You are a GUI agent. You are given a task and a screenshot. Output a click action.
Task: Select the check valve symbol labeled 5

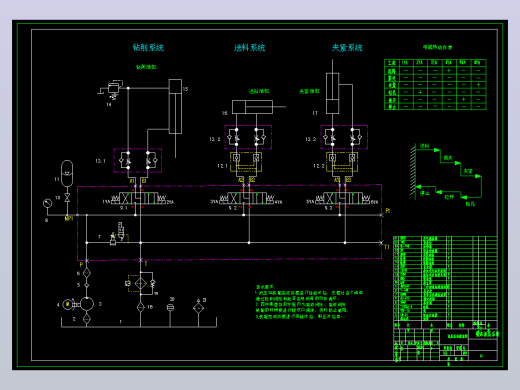(87, 285)
